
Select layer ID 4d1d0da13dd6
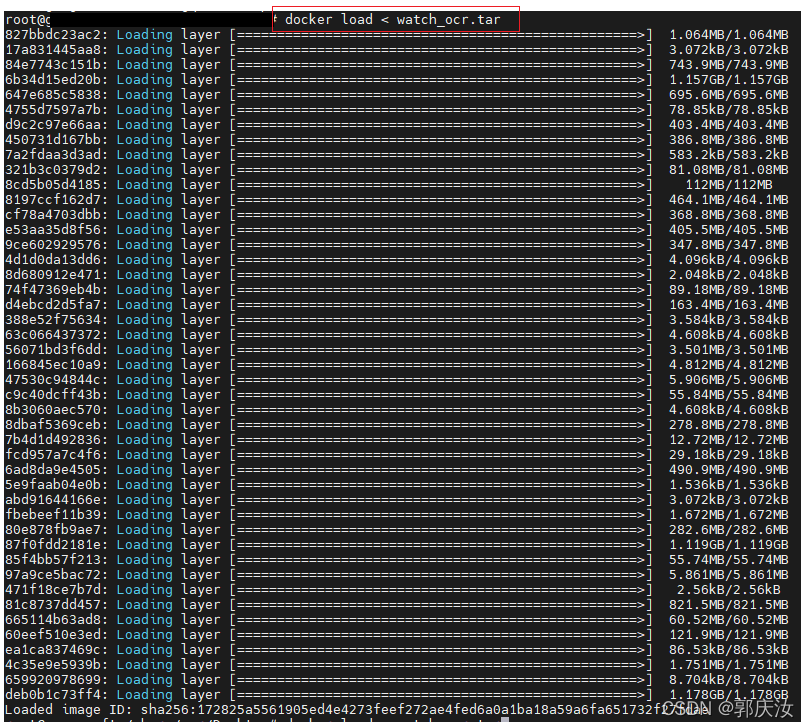pos(53,259)
